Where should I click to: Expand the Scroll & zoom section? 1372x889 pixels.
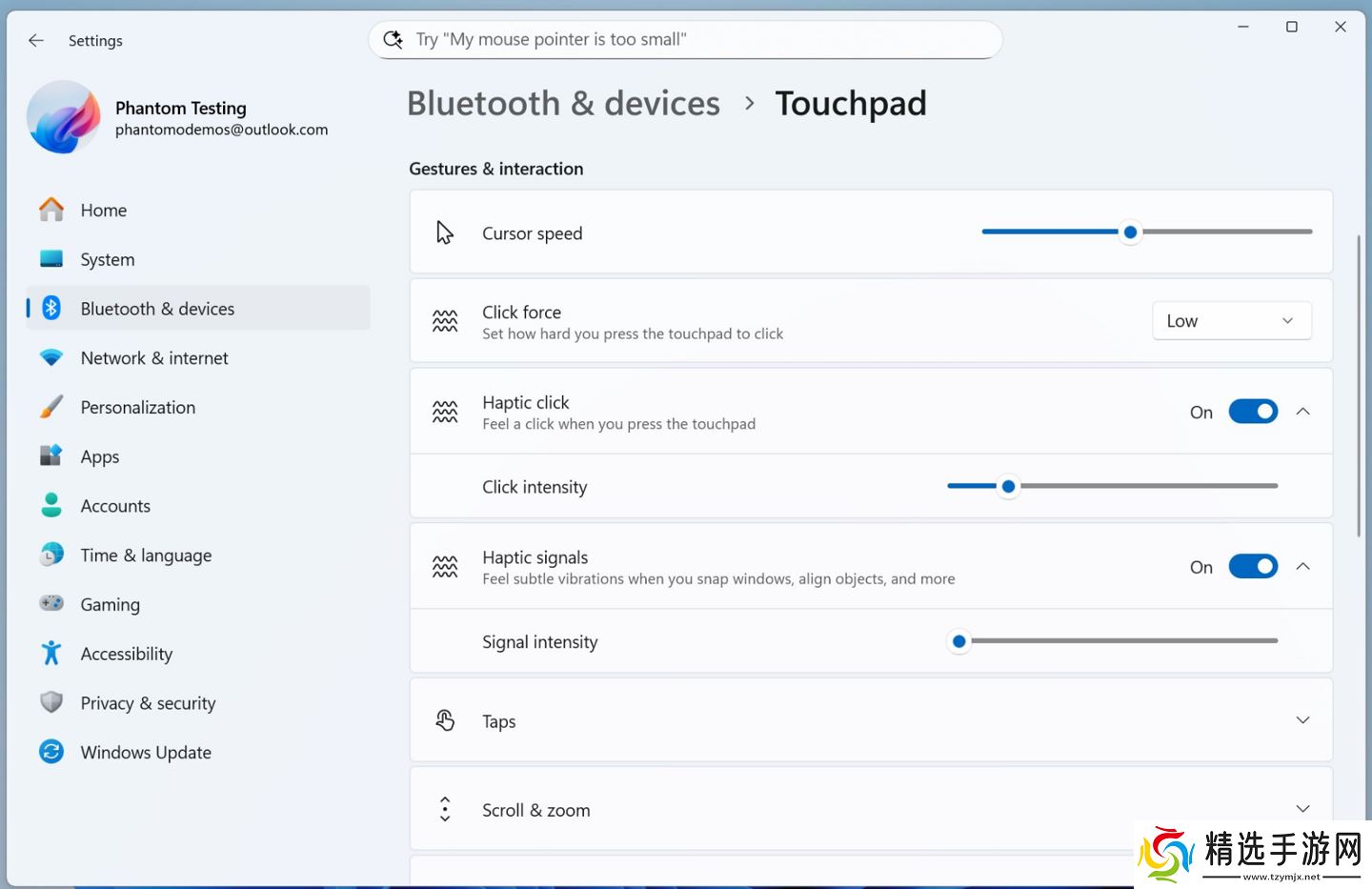tap(1302, 809)
